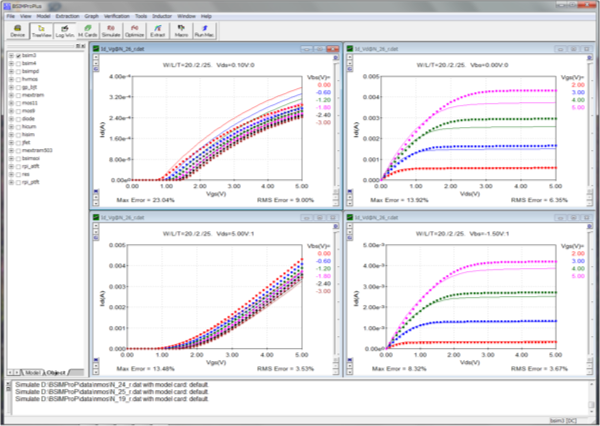Select the Object tab
Screen dimensions: 600x426
pyautogui.click(x=57, y=372)
